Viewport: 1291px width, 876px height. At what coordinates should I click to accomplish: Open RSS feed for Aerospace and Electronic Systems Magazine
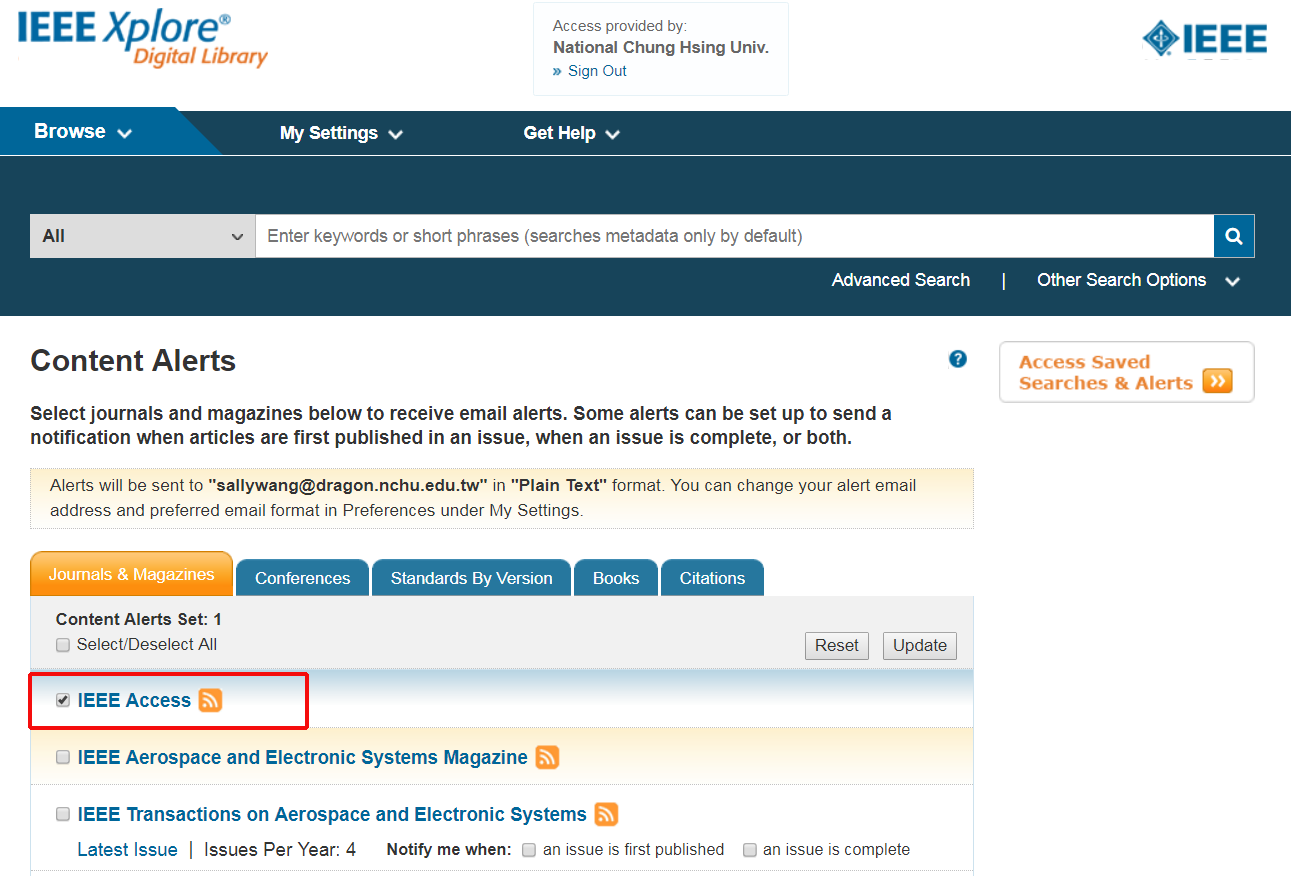tap(547, 757)
